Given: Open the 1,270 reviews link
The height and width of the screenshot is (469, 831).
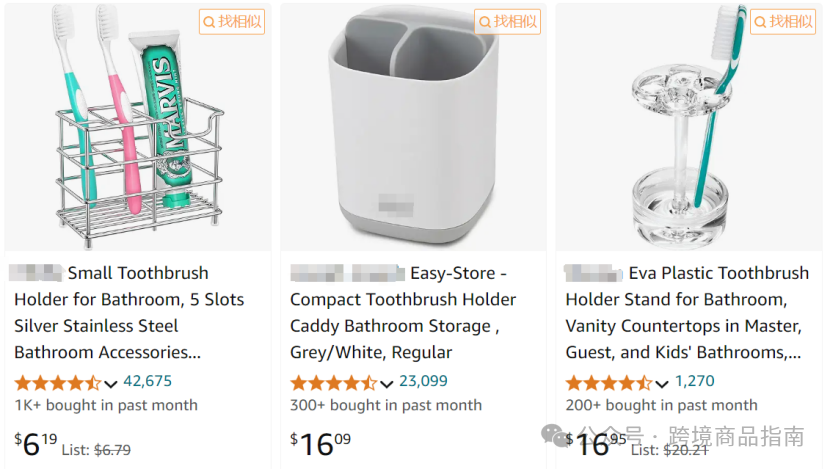Looking at the screenshot, I should pos(694,381).
